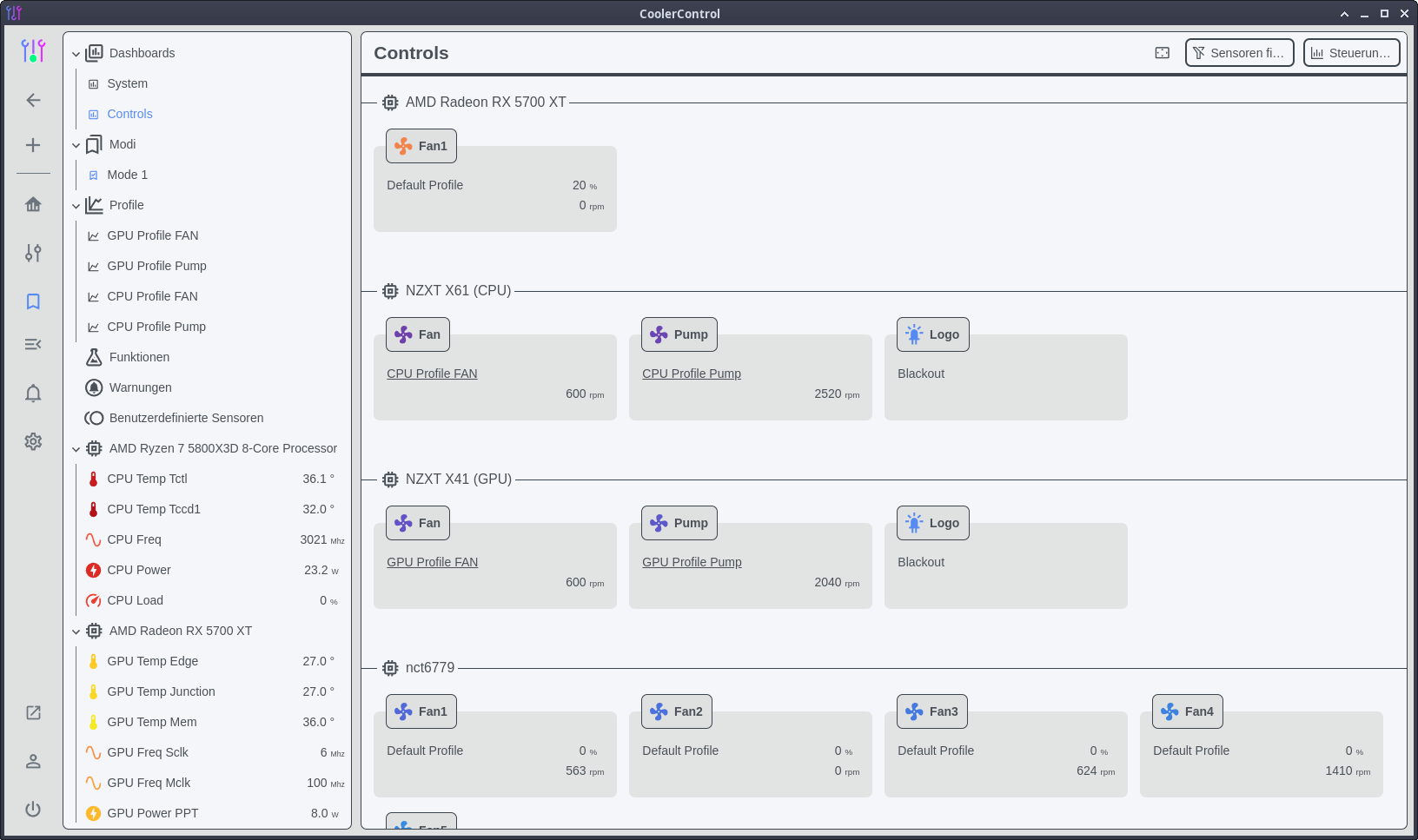The height and width of the screenshot is (840, 1418).
Task: Click the nct6779 device chip icon
Action: (390, 668)
